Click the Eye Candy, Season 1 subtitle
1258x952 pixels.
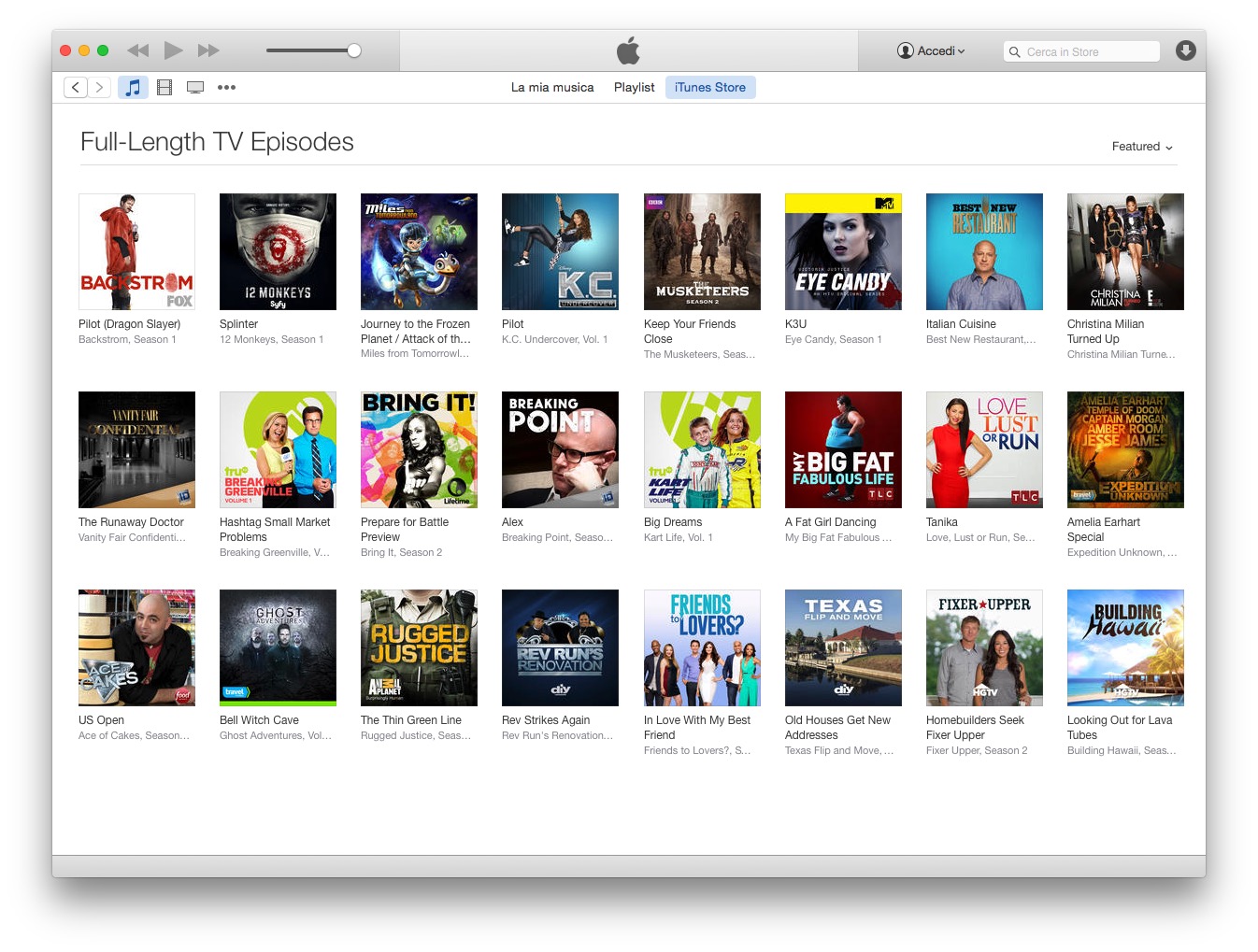[833, 340]
